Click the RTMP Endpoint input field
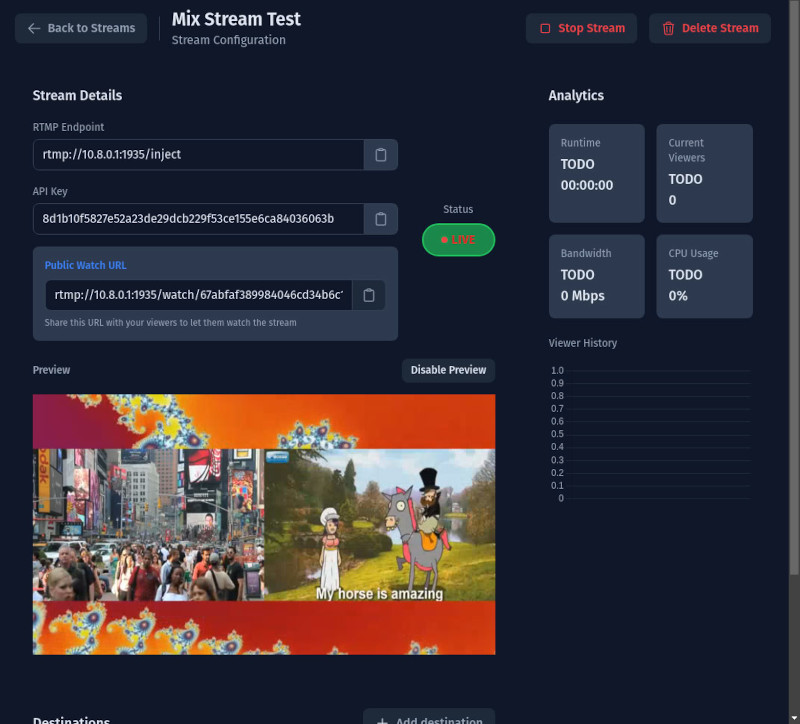This screenshot has height=724, width=800. 198,155
